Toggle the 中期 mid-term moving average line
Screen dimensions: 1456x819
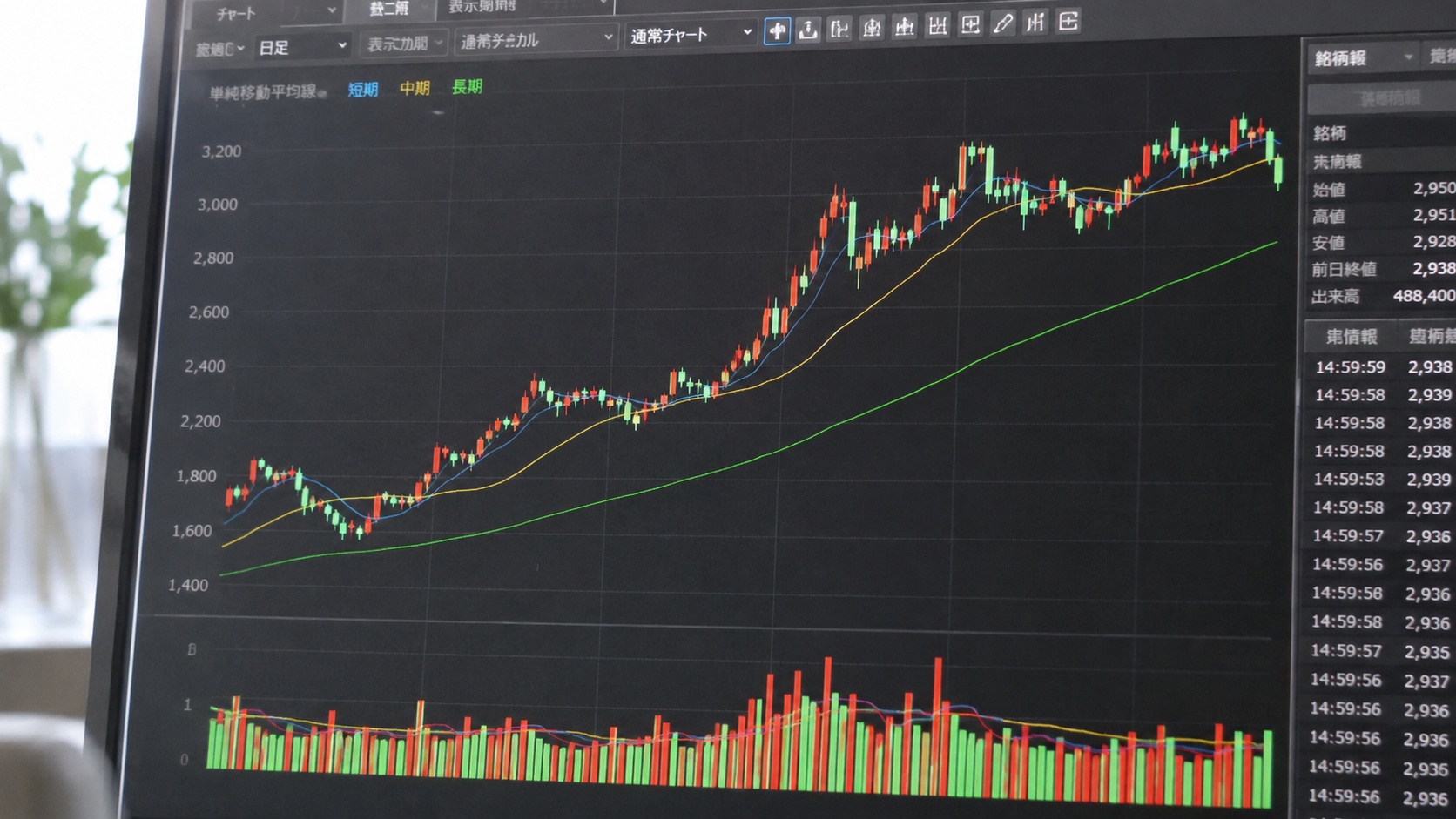click(415, 88)
